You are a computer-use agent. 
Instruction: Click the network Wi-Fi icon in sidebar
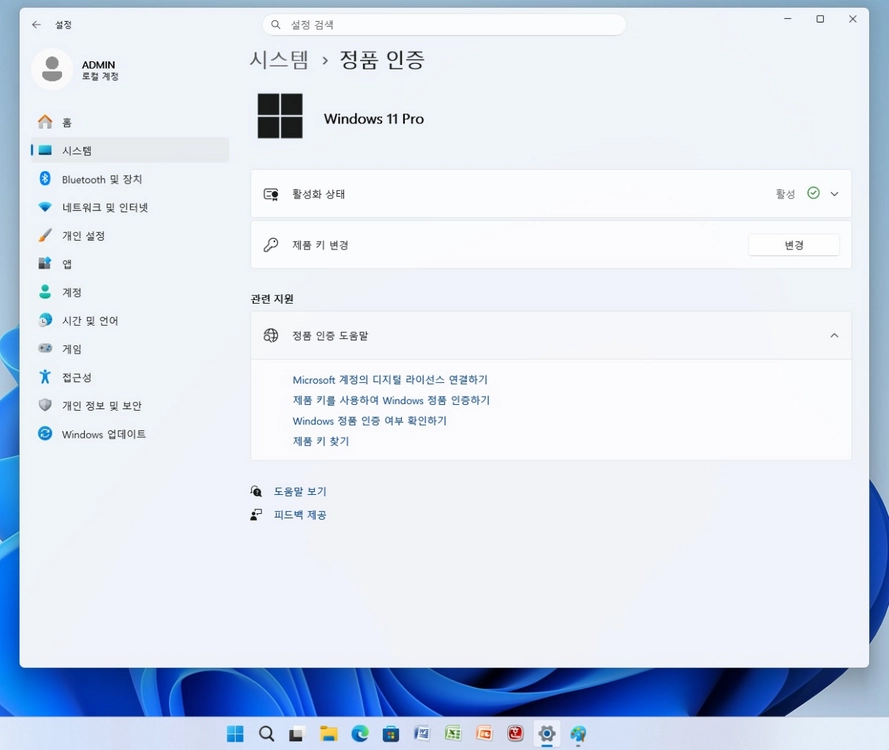click(45, 207)
